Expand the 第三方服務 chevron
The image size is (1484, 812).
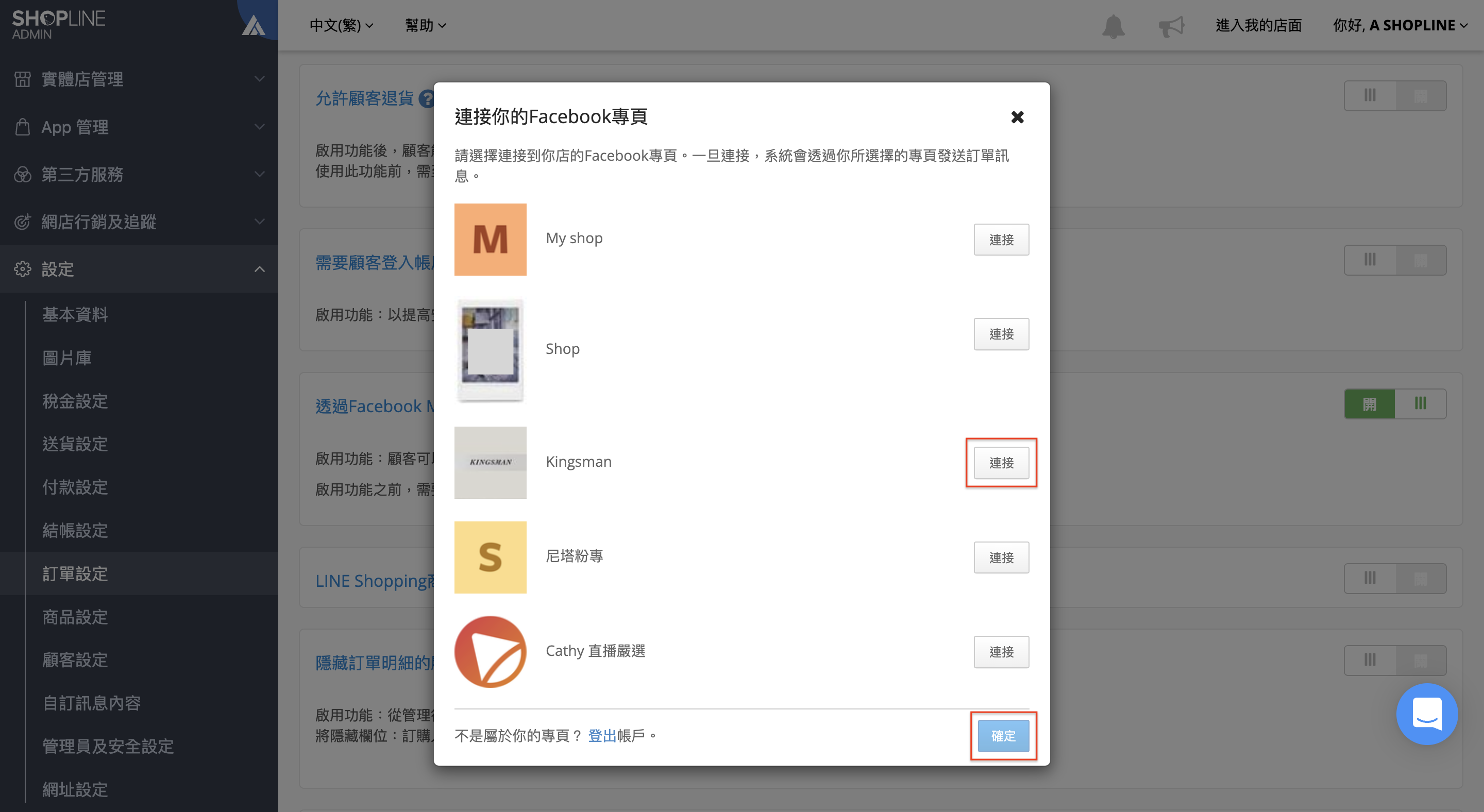tap(260, 174)
